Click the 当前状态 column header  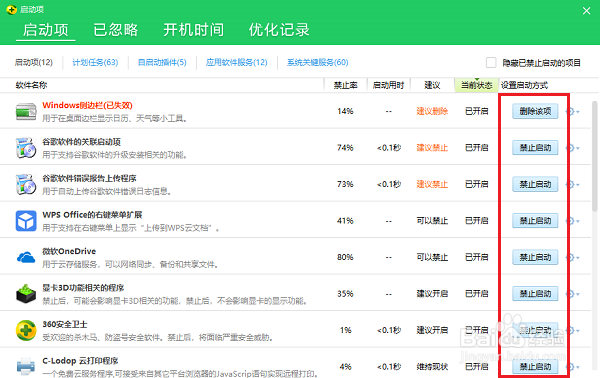(x=476, y=85)
